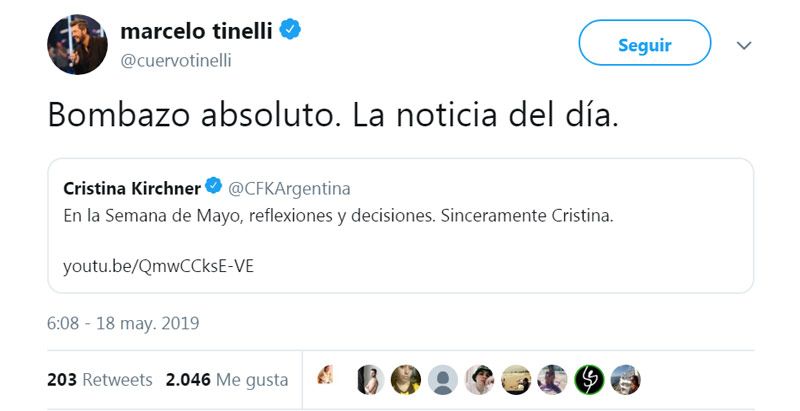This screenshot has height=411, width=800.
Task: Click marcelo tinelli's verified badge
Action: tap(291, 31)
